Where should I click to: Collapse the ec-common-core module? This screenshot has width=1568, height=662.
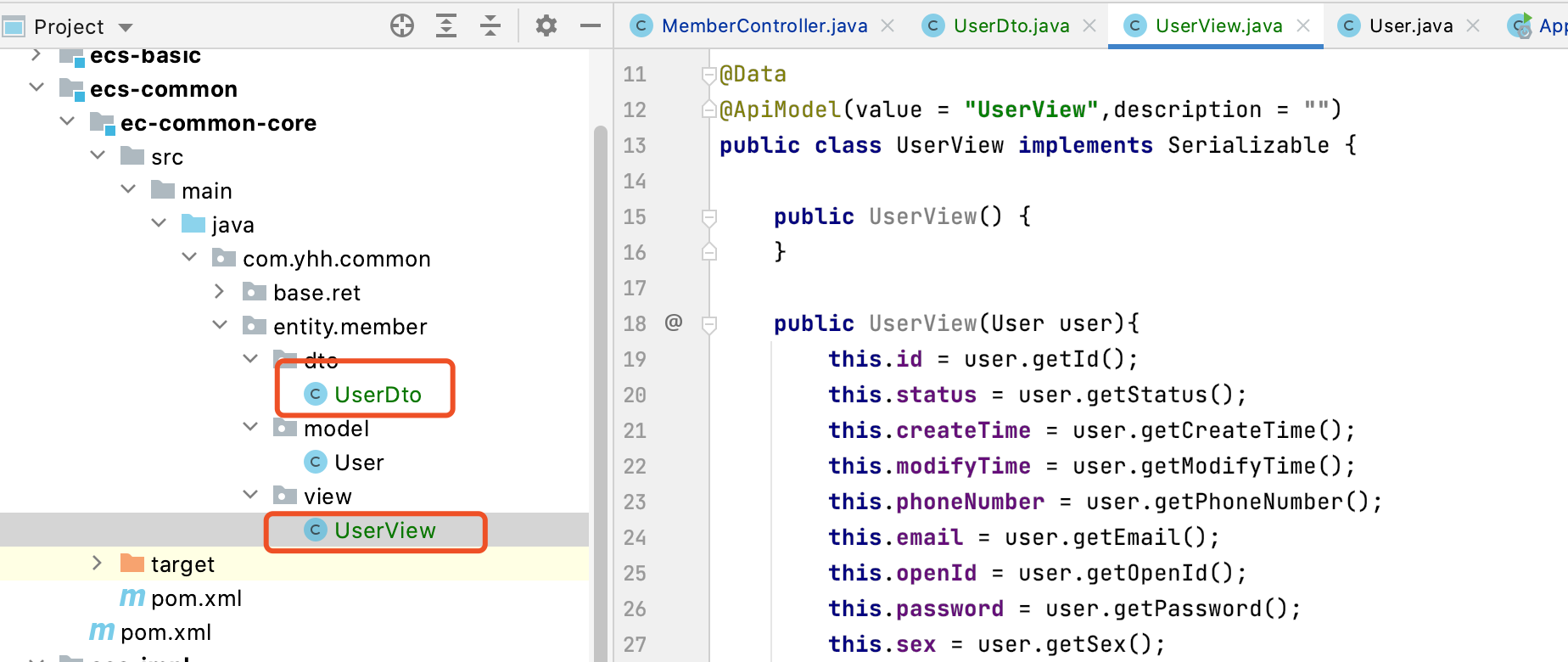click(x=67, y=121)
